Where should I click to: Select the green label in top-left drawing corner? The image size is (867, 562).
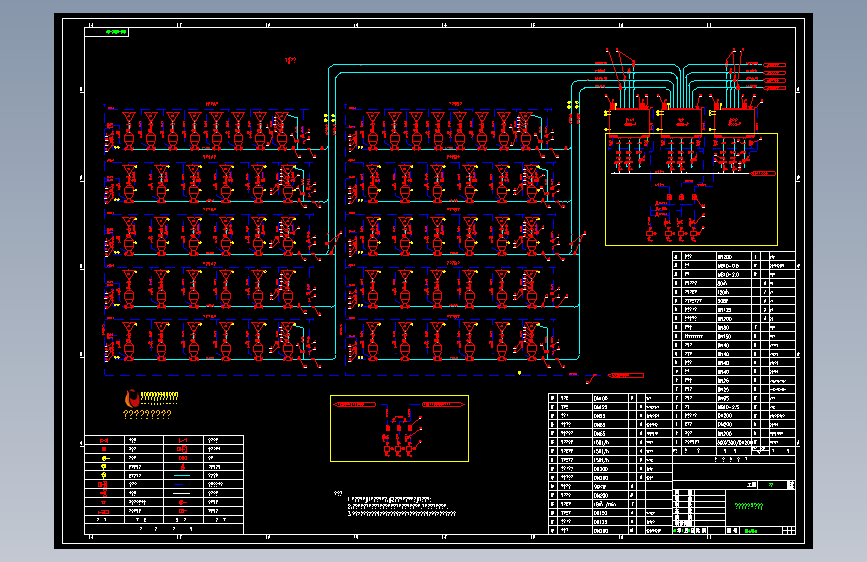pyautogui.click(x=116, y=32)
